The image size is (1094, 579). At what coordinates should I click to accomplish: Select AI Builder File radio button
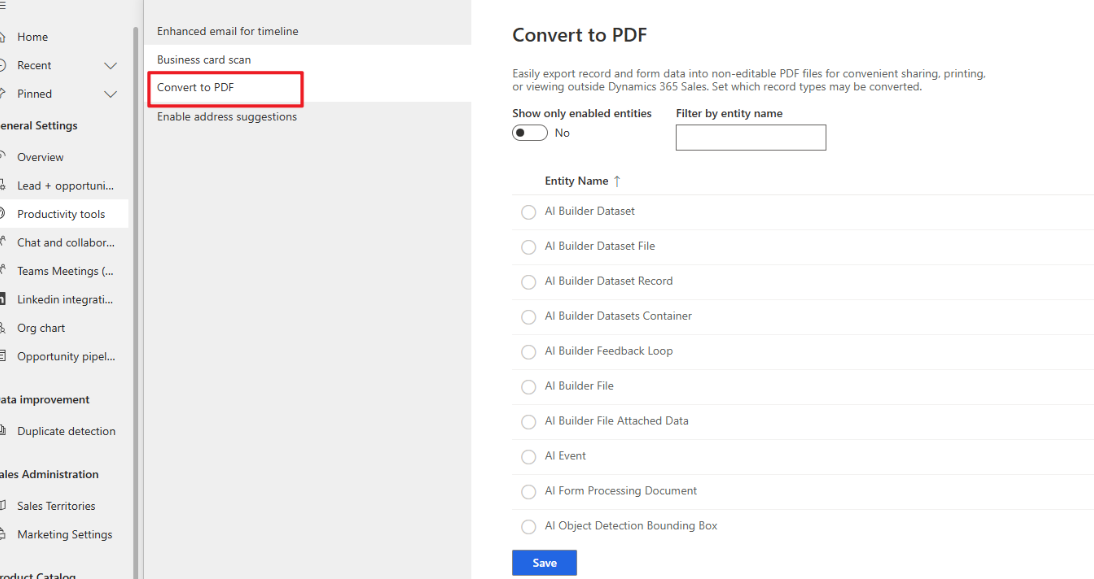[x=529, y=386]
